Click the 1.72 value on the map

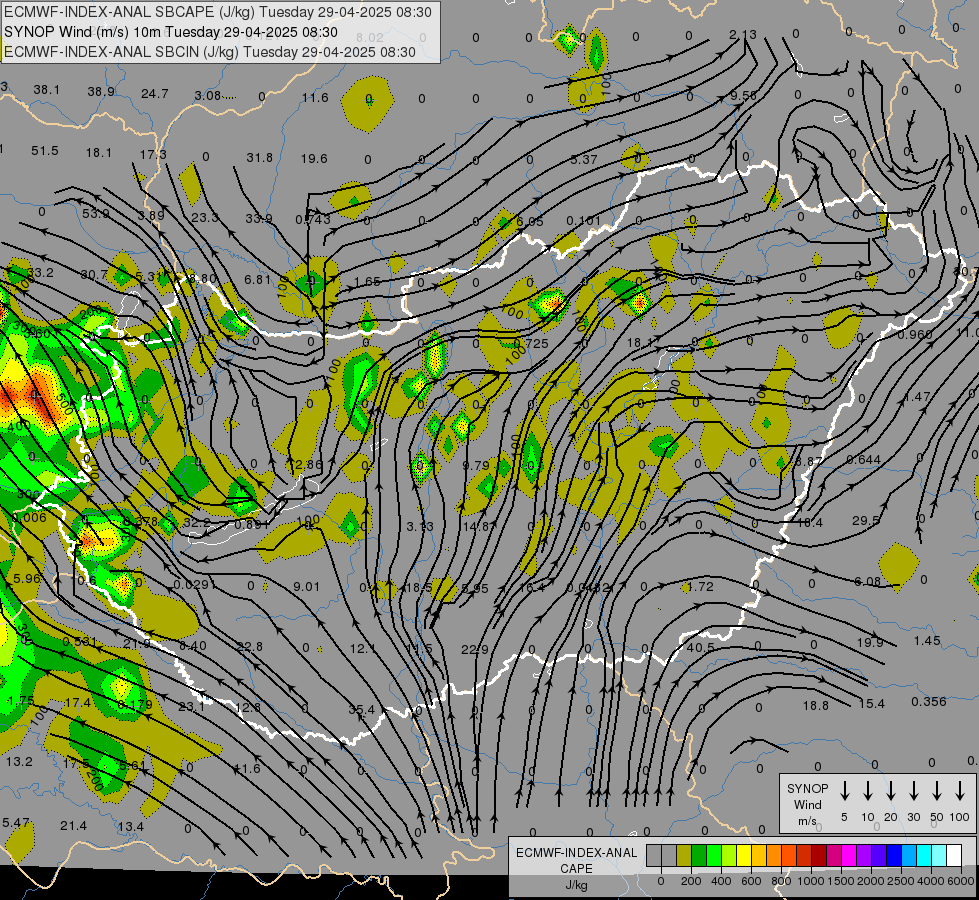[x=699, y=586]
